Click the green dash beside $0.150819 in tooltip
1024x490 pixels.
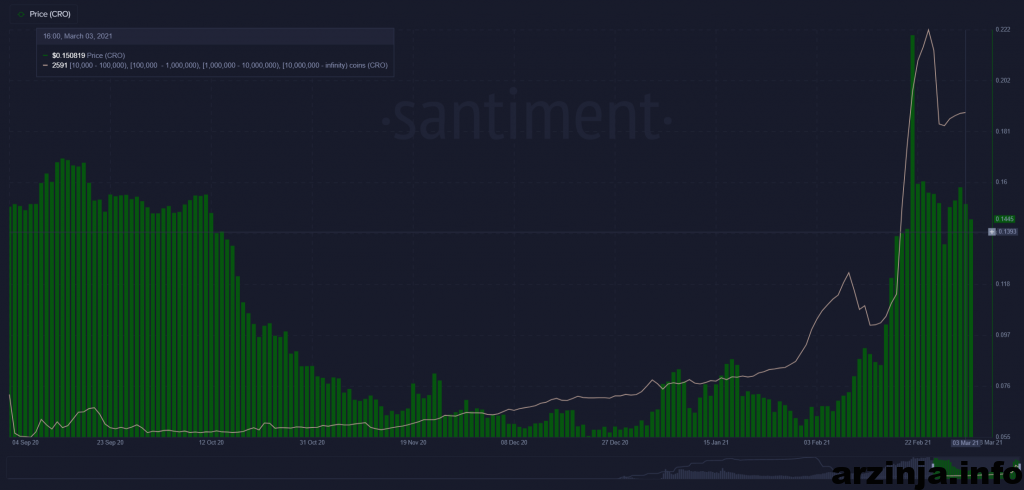click(x=45, y=56)
